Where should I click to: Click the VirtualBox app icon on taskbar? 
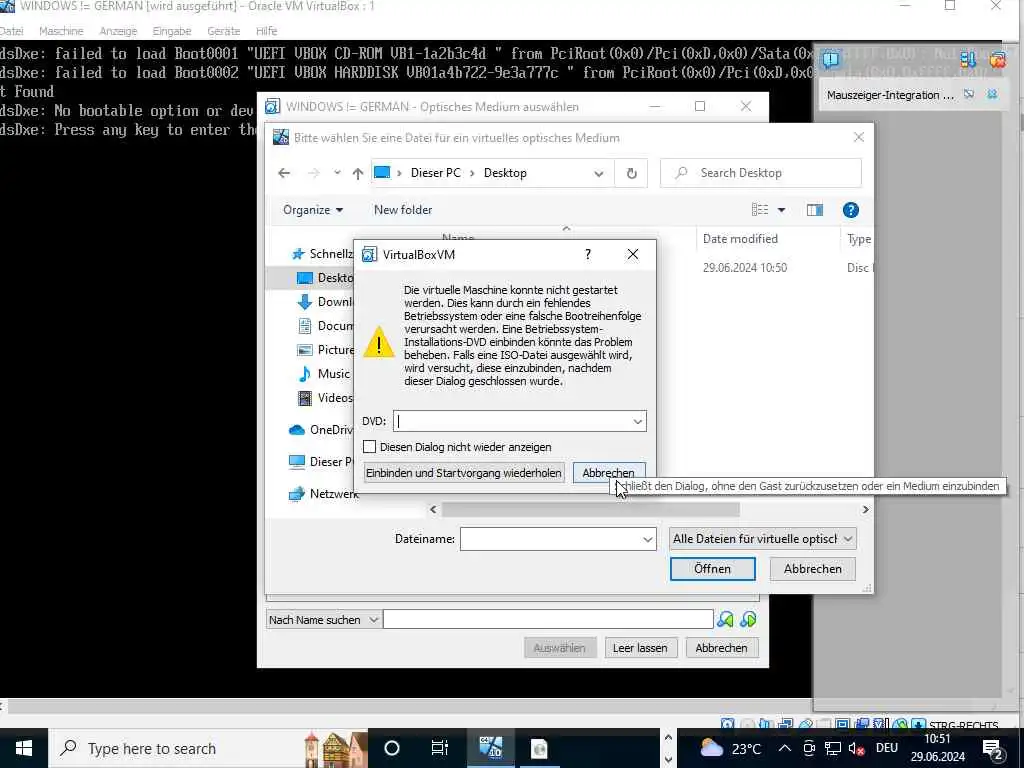tap(490, 748)
